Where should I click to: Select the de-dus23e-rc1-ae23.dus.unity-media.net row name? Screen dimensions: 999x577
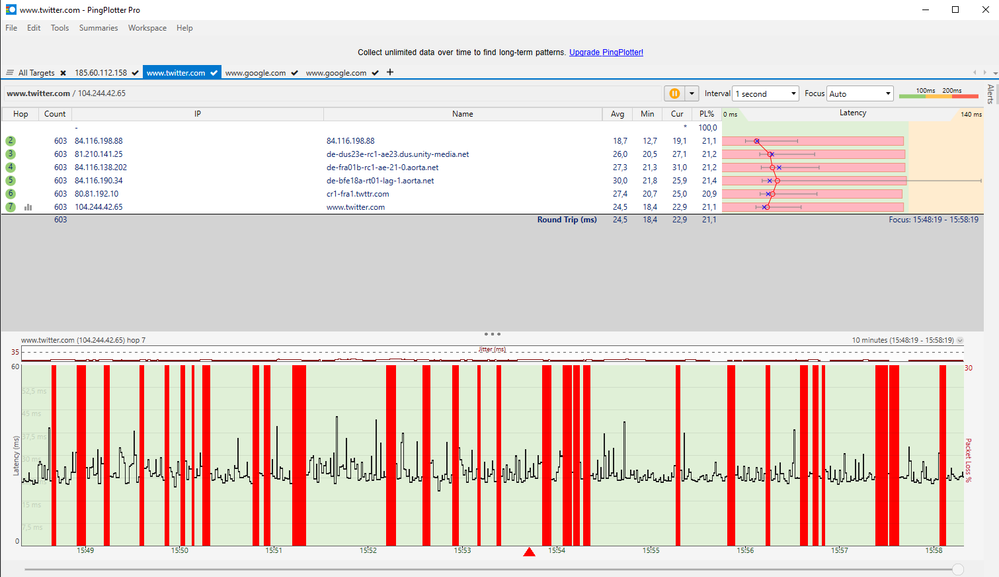pyautogui.click(x=398, y=154)
